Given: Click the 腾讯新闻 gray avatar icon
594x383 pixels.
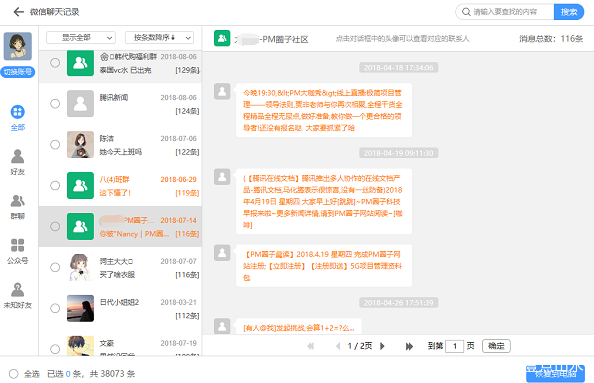Looking at the screenshot, I should pyautogui.click(x=80, y=103).
